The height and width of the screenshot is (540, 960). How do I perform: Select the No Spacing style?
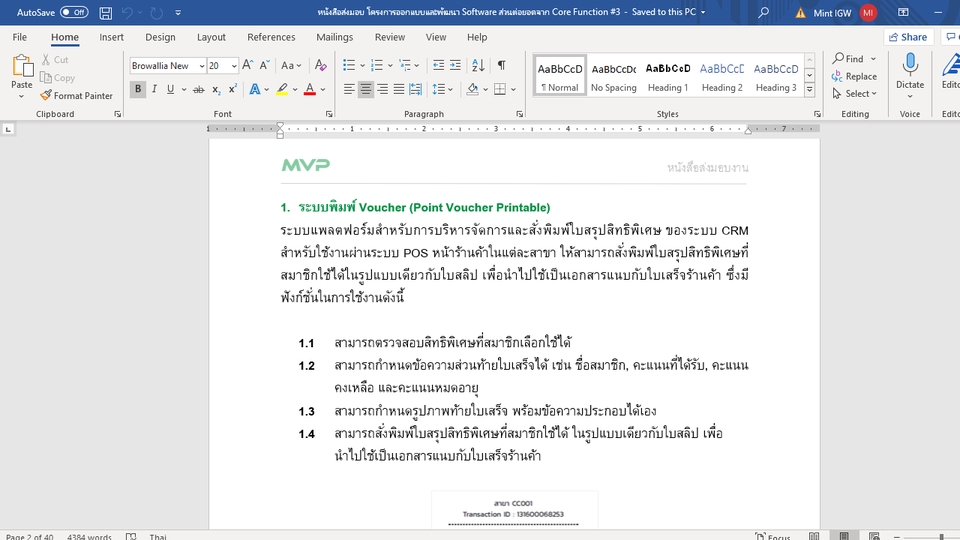(x=613, y=76)
